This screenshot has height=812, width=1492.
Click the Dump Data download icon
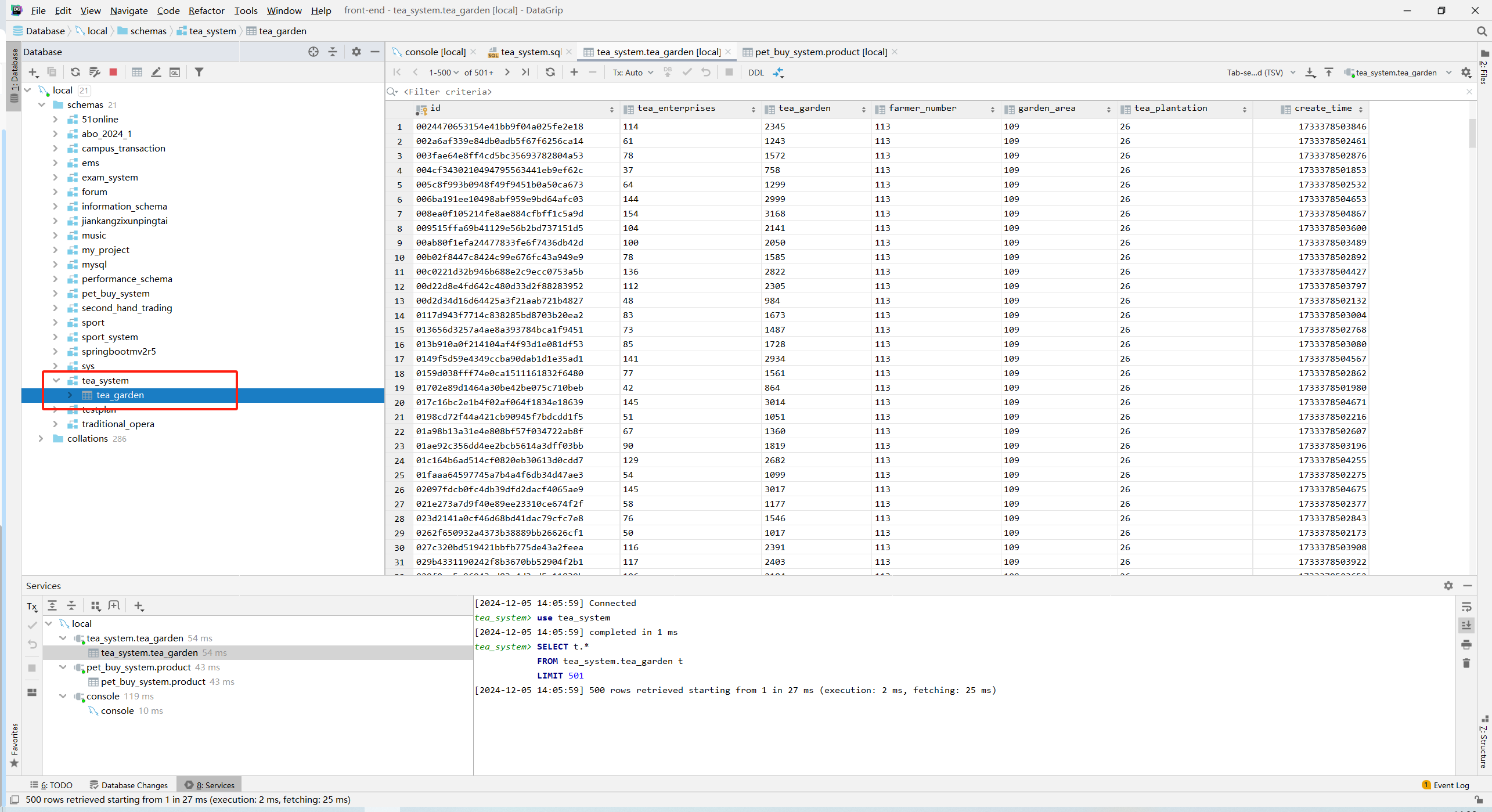(1310, 73)
